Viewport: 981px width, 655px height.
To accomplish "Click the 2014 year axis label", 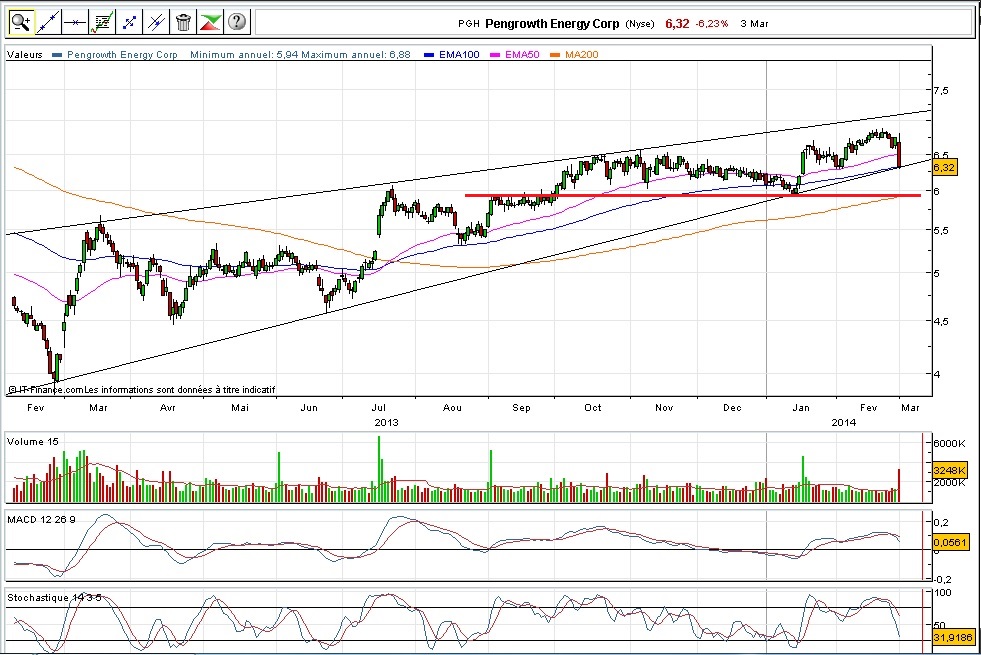I will (x=843, y=423).
